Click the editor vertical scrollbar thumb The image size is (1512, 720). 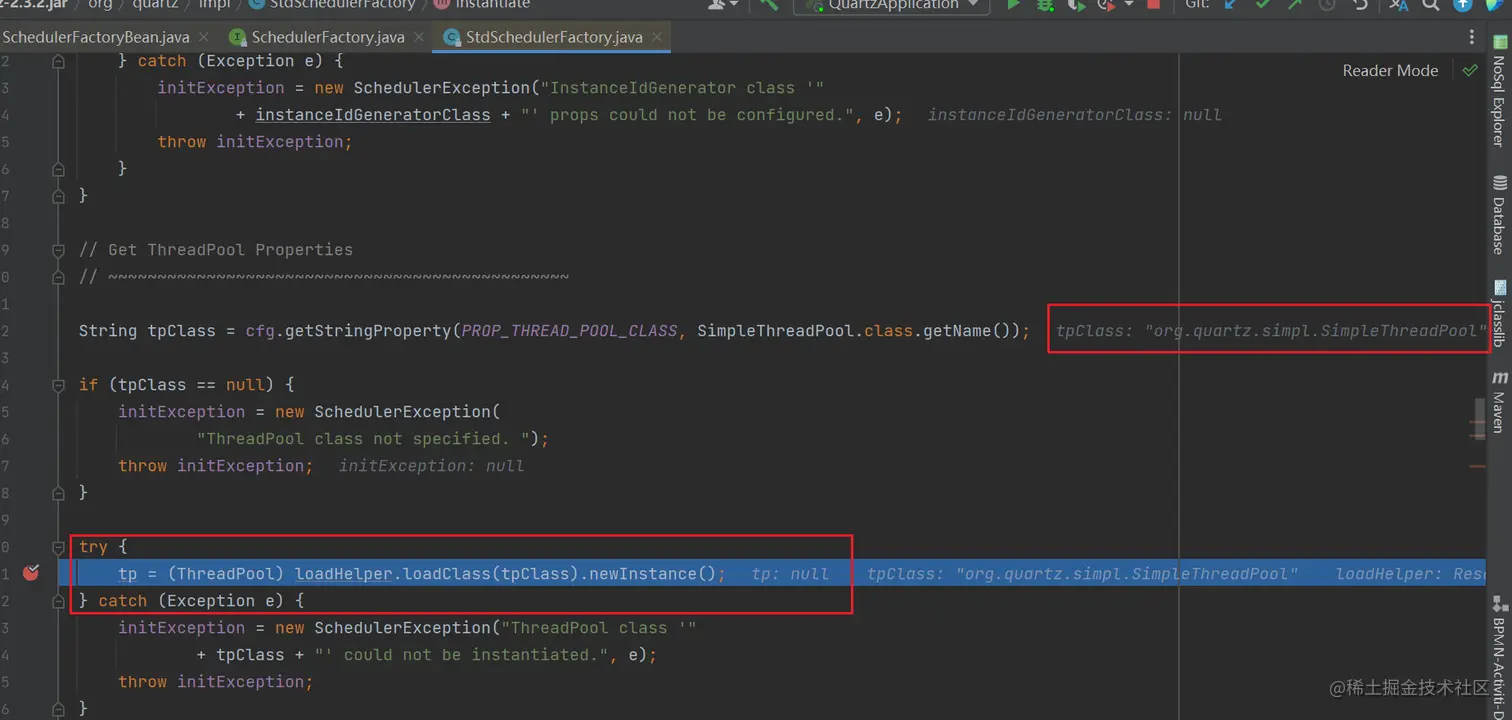coord(1480,418)
